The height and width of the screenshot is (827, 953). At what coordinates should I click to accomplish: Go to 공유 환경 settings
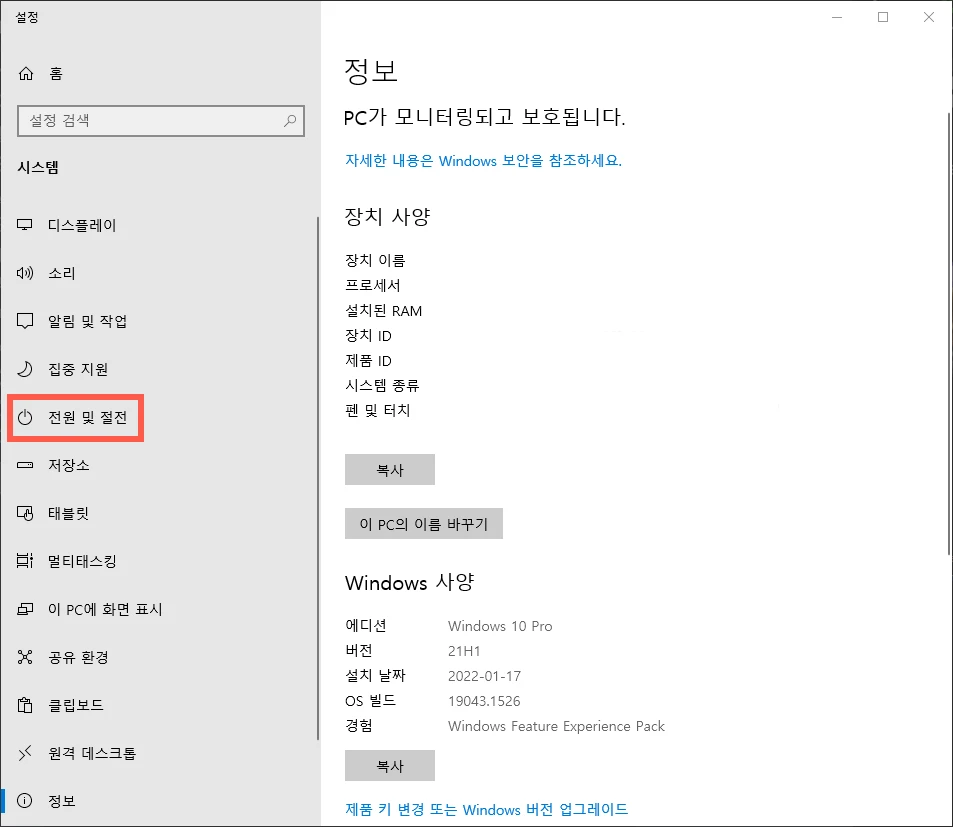[159, 657]
